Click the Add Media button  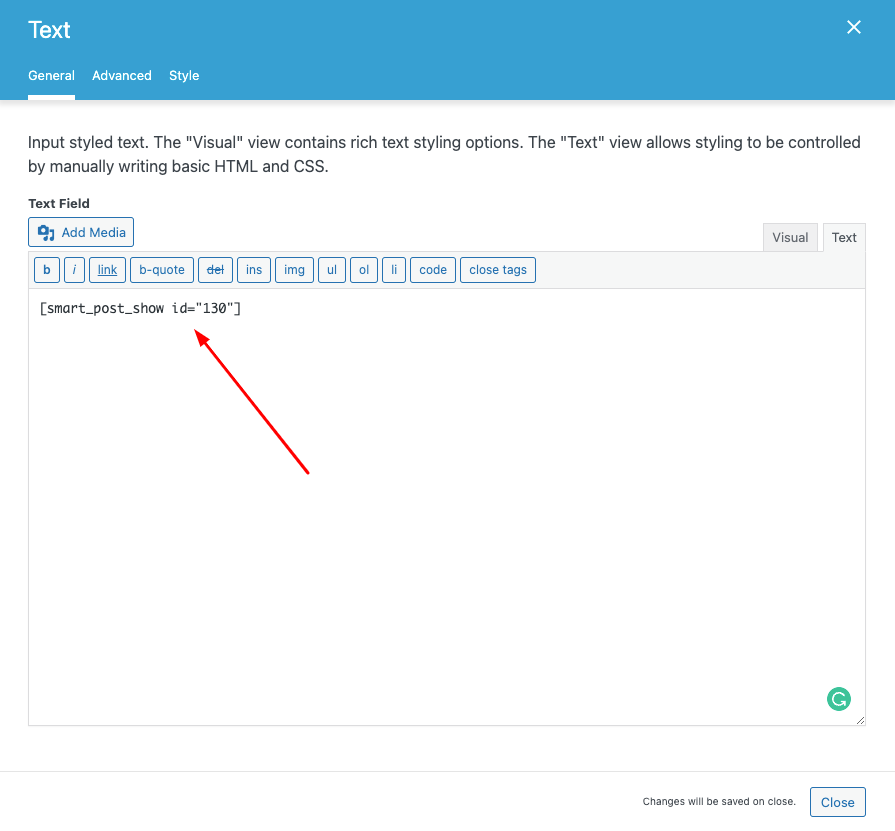click(81, 232)
